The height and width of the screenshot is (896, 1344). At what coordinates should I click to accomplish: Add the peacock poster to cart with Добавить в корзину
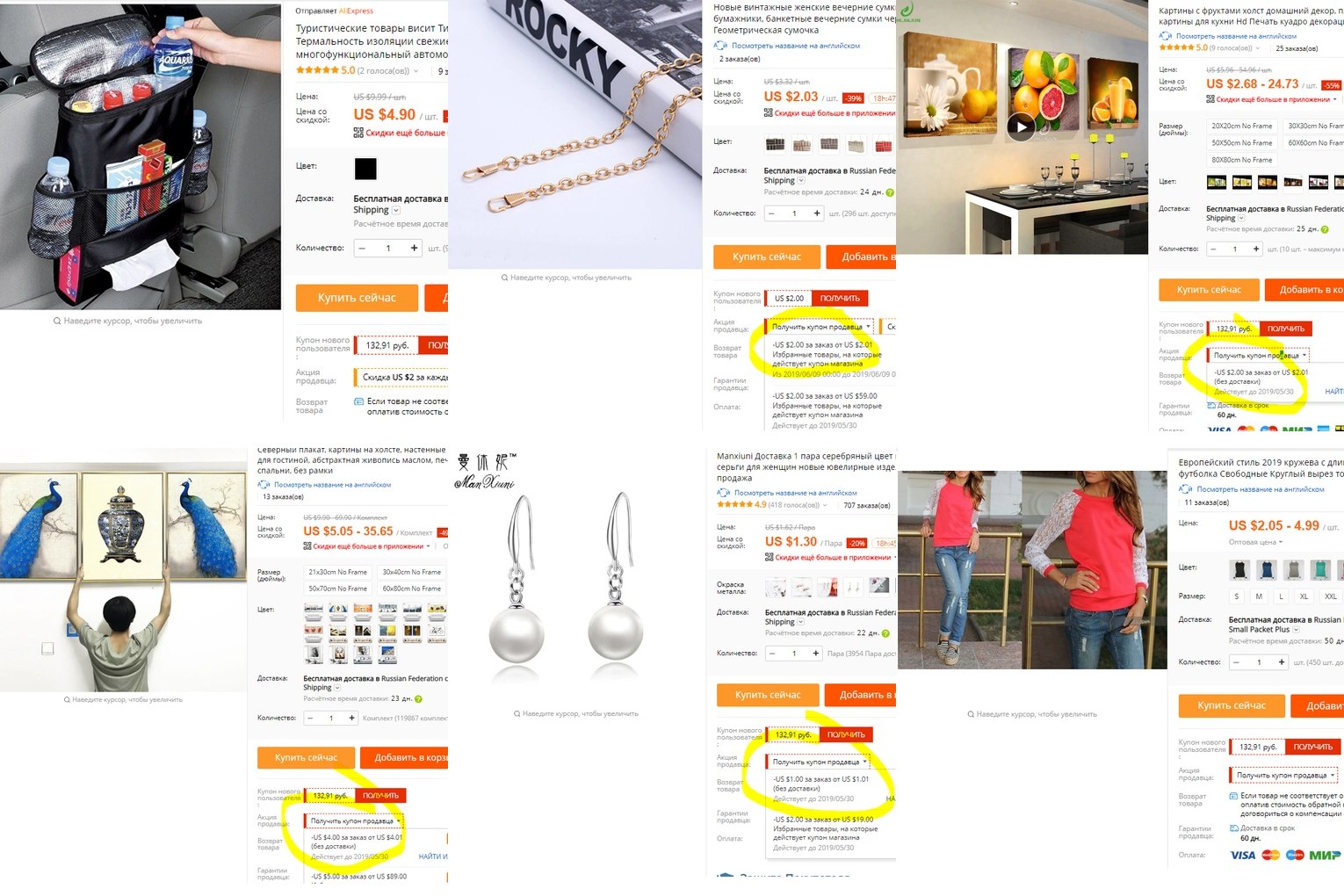pos(410,757)
